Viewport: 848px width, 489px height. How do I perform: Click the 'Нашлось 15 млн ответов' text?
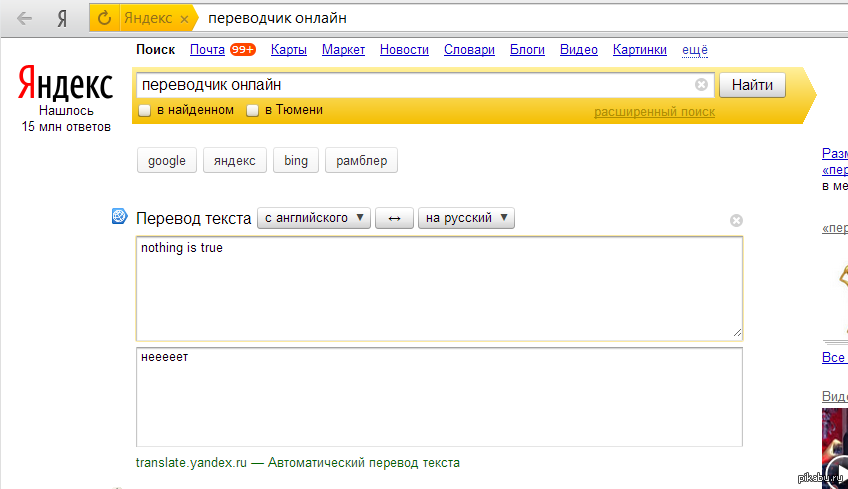[66, 118]
